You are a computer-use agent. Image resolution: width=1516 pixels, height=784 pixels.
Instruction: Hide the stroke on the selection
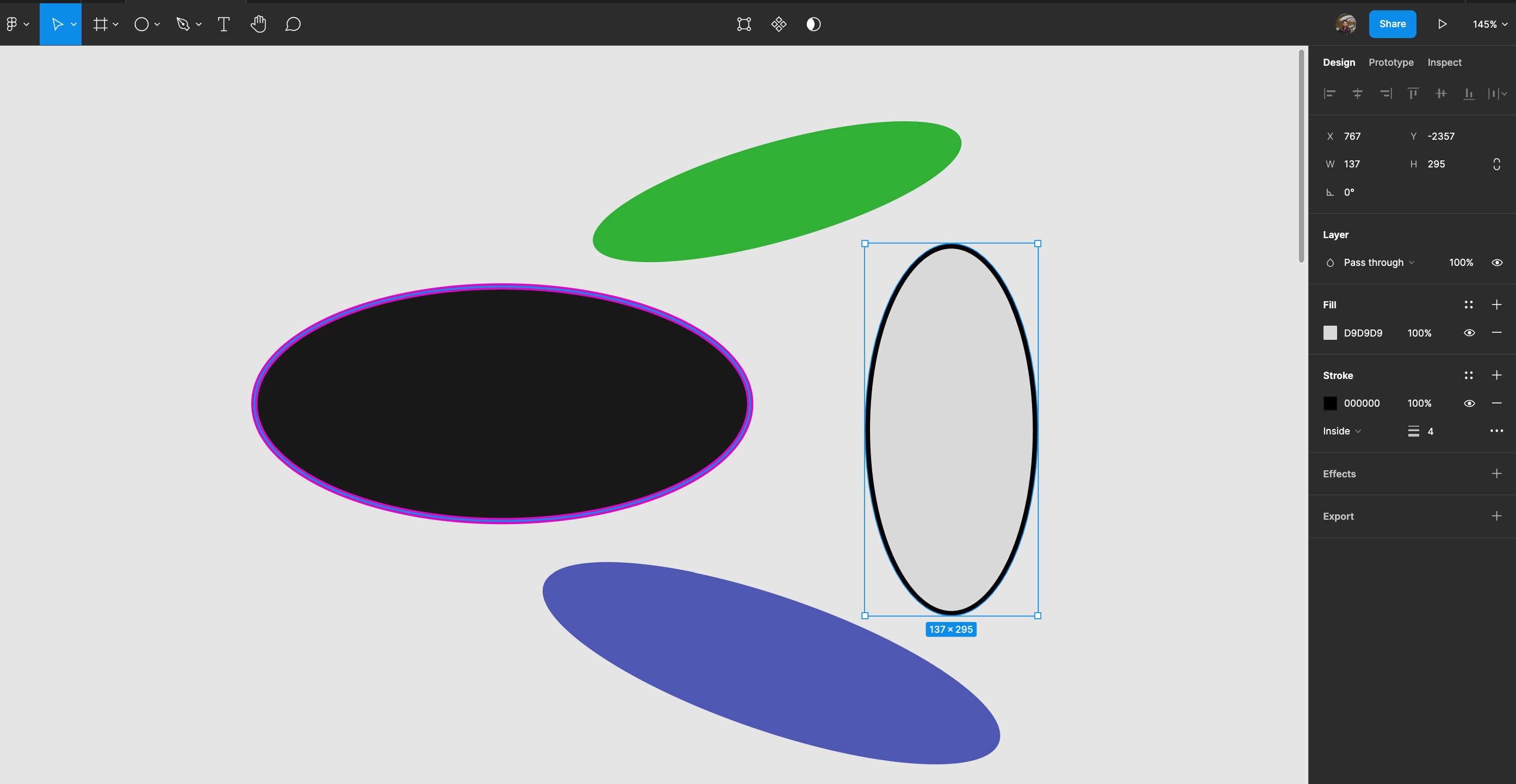(1469, 403)
